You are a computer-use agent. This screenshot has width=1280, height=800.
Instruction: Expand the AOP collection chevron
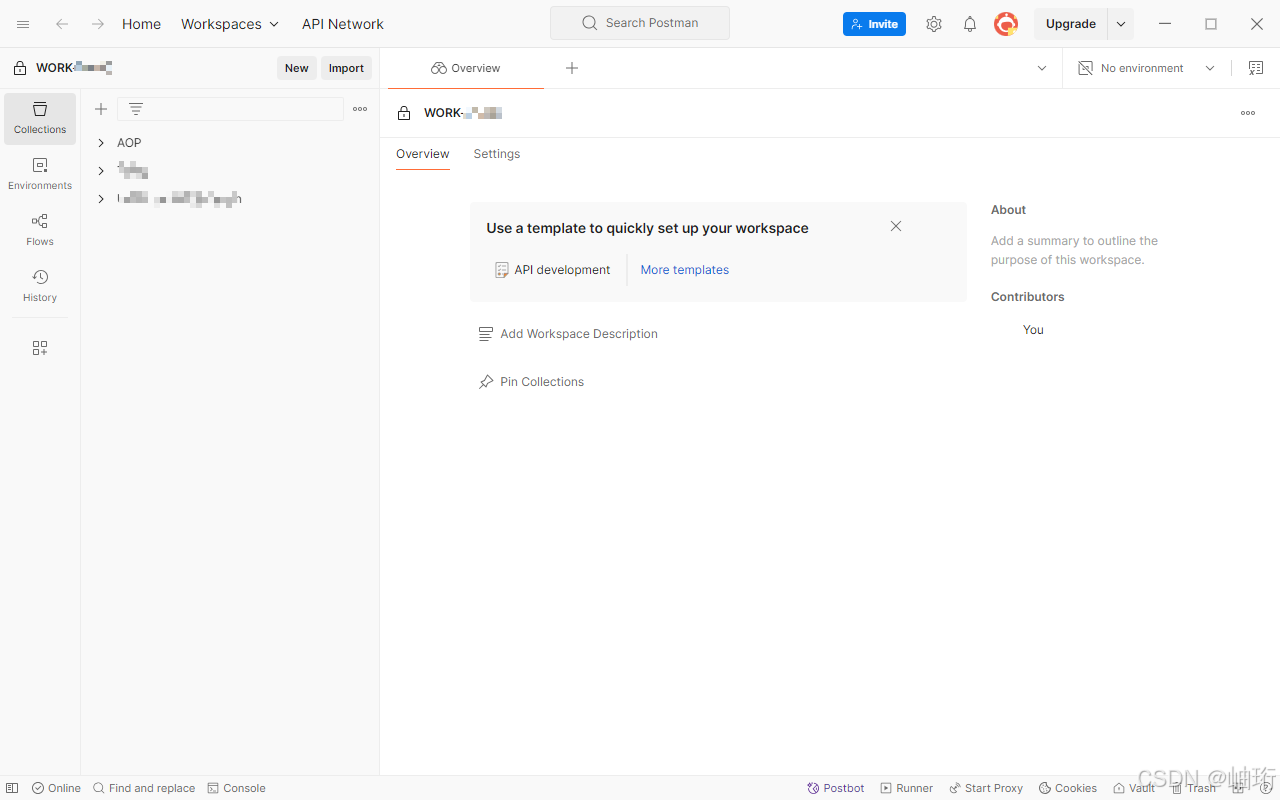[x=101, y=143]
